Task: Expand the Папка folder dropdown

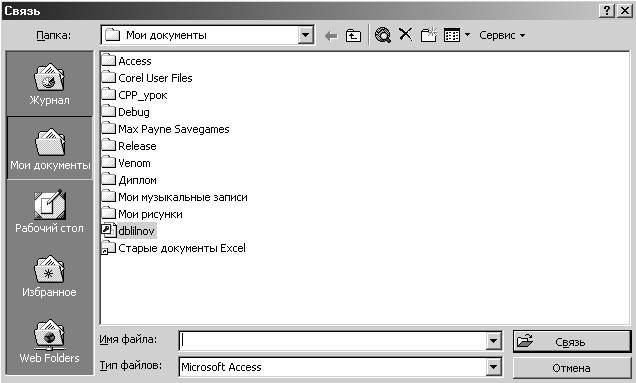Action: (x=305, y=35)
